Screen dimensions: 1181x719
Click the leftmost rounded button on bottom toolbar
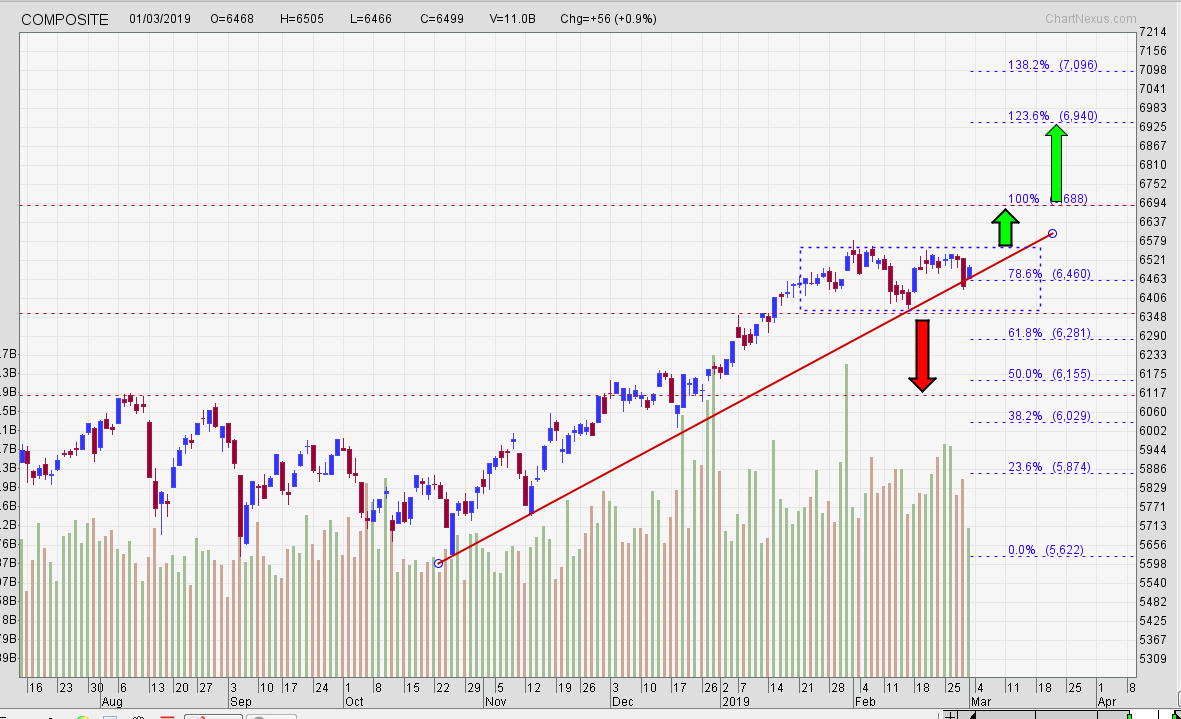point(213,715)
